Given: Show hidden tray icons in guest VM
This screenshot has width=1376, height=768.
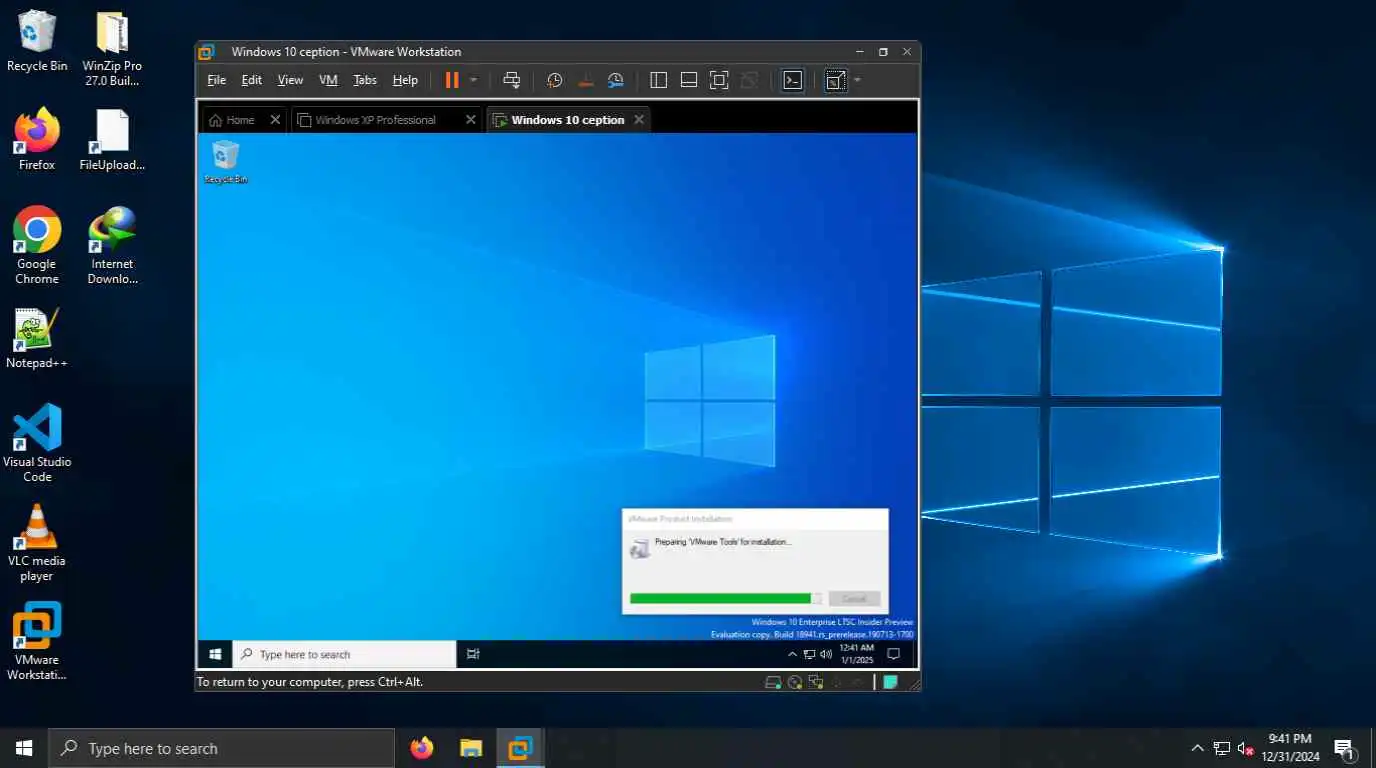Looking at the screenshot, I should (793, 654).
